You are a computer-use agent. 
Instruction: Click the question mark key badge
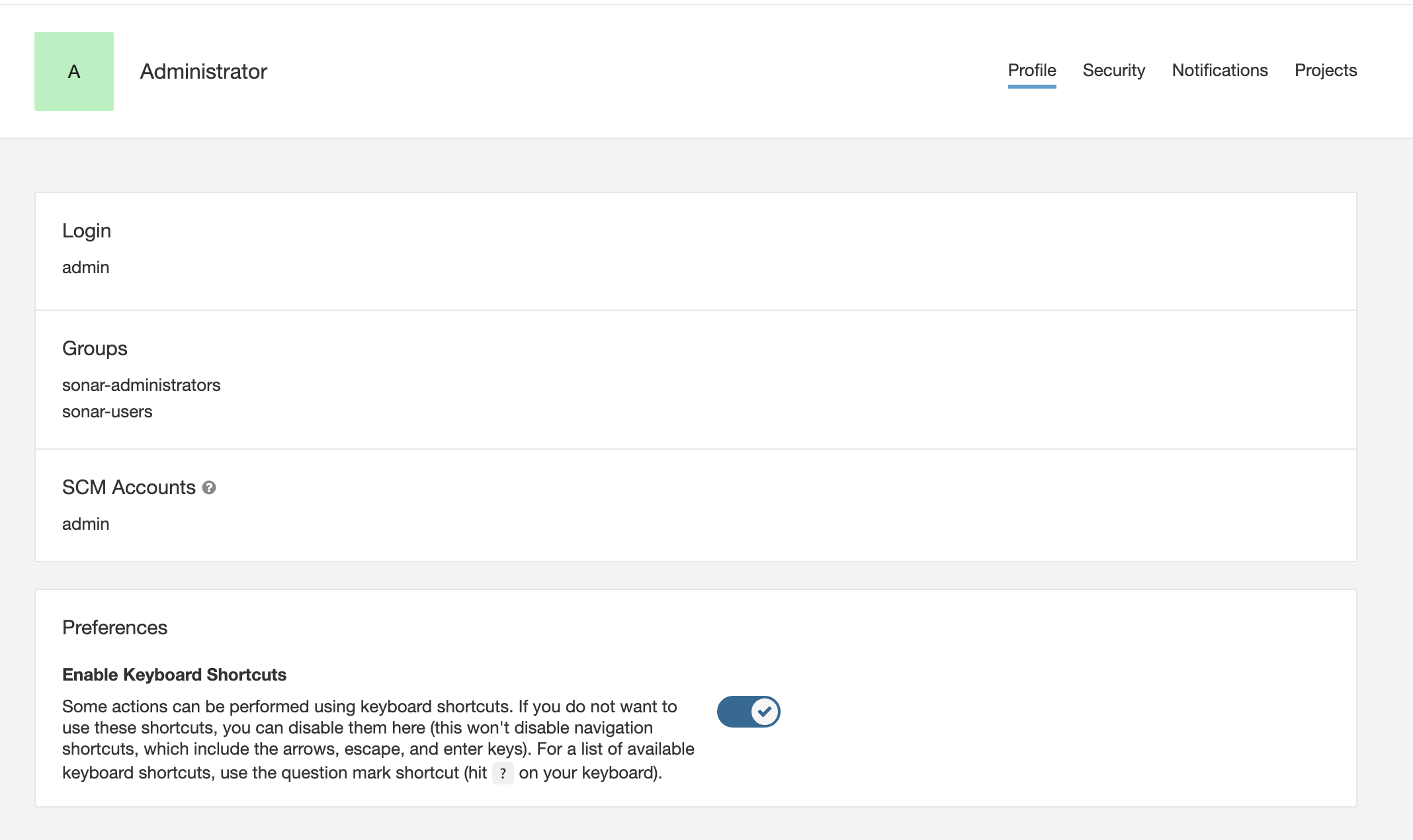503,773
